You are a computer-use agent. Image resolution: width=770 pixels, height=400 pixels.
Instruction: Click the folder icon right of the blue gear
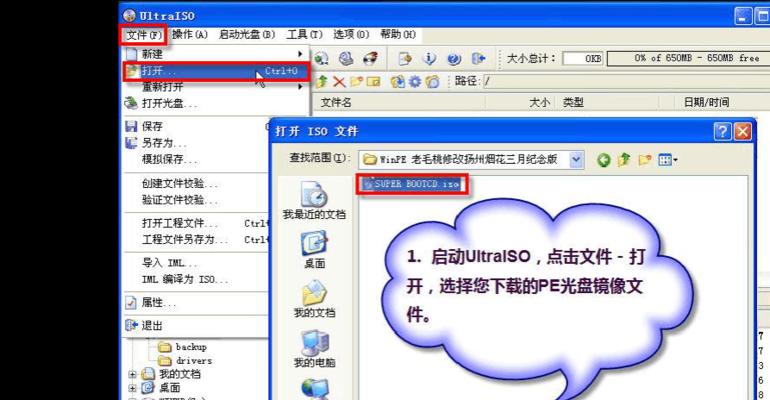click(433, 81)
